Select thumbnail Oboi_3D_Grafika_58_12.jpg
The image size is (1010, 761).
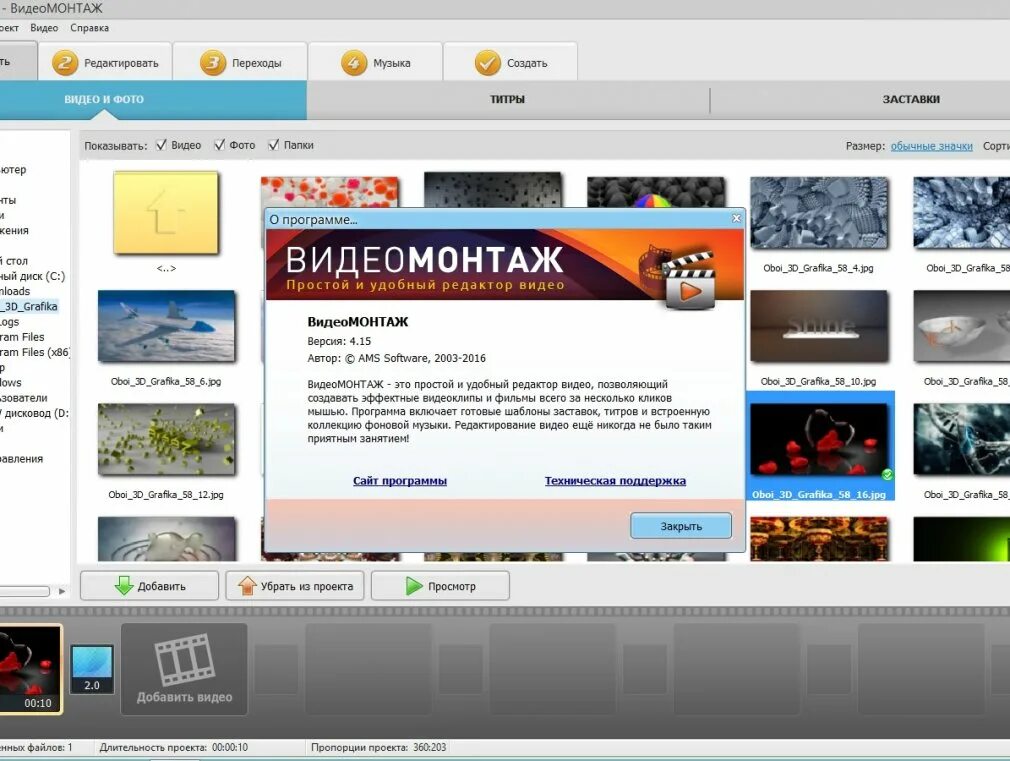click(x=167, y=439)
